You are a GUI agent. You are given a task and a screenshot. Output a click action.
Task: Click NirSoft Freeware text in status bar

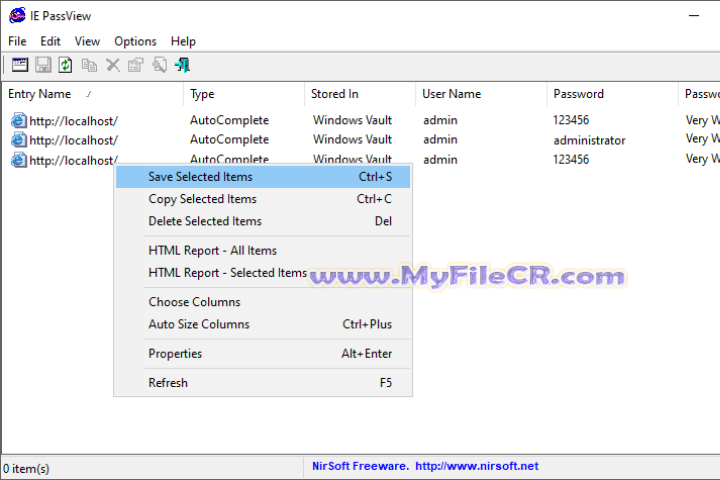click(x=360, y=466)
